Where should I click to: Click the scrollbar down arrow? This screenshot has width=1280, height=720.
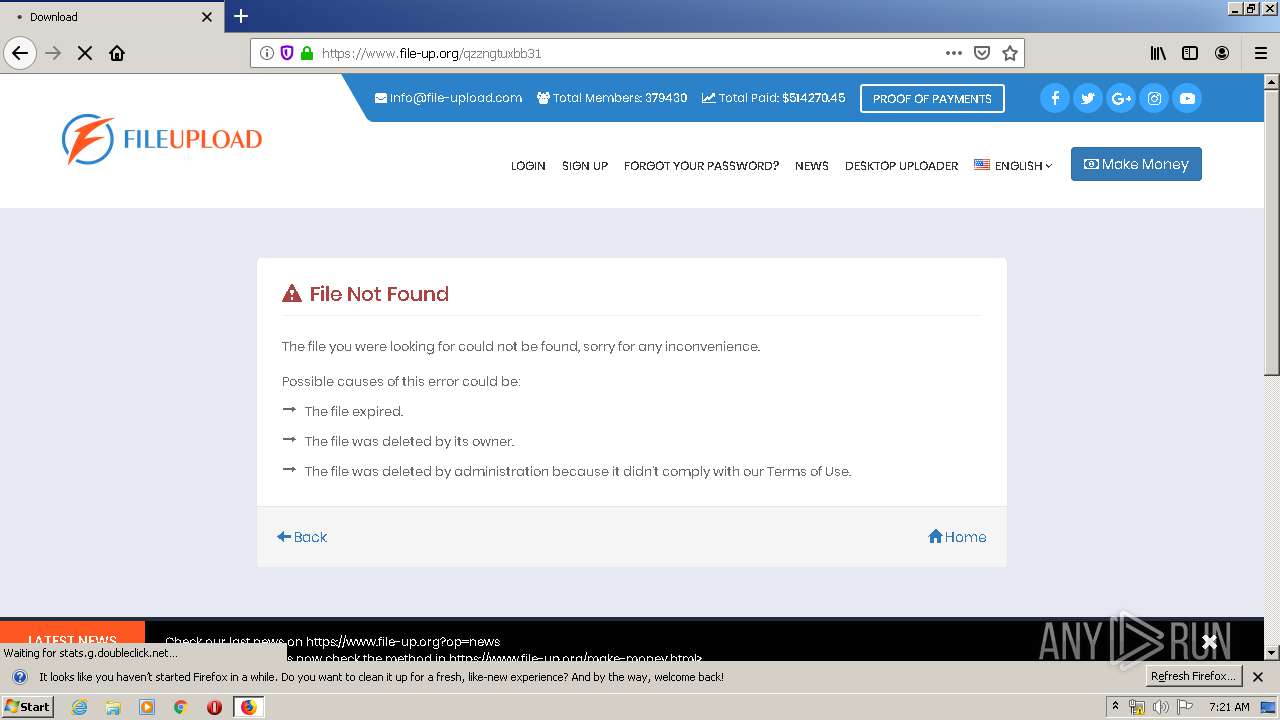(x=1271, y=653)
